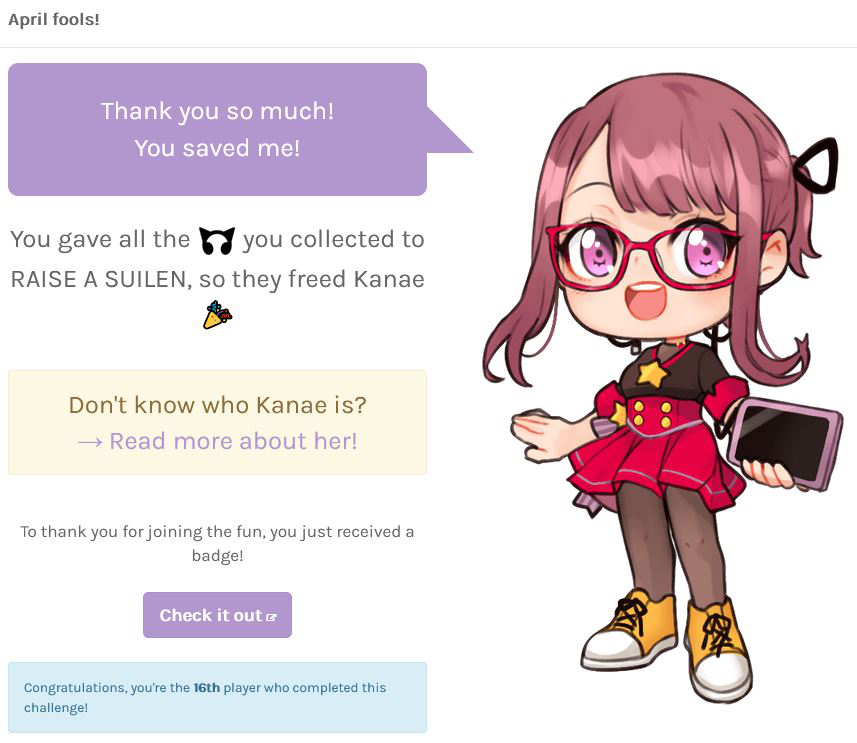Click the Don't know who Kanae is box
857x743 pixels.
(x=218, y=423)
